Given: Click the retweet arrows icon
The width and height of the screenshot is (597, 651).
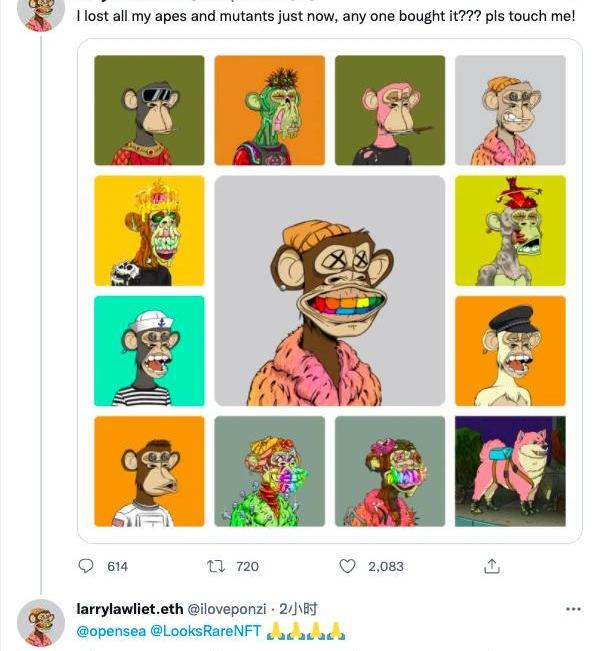Looking at the screenshot, I should 216,566.
